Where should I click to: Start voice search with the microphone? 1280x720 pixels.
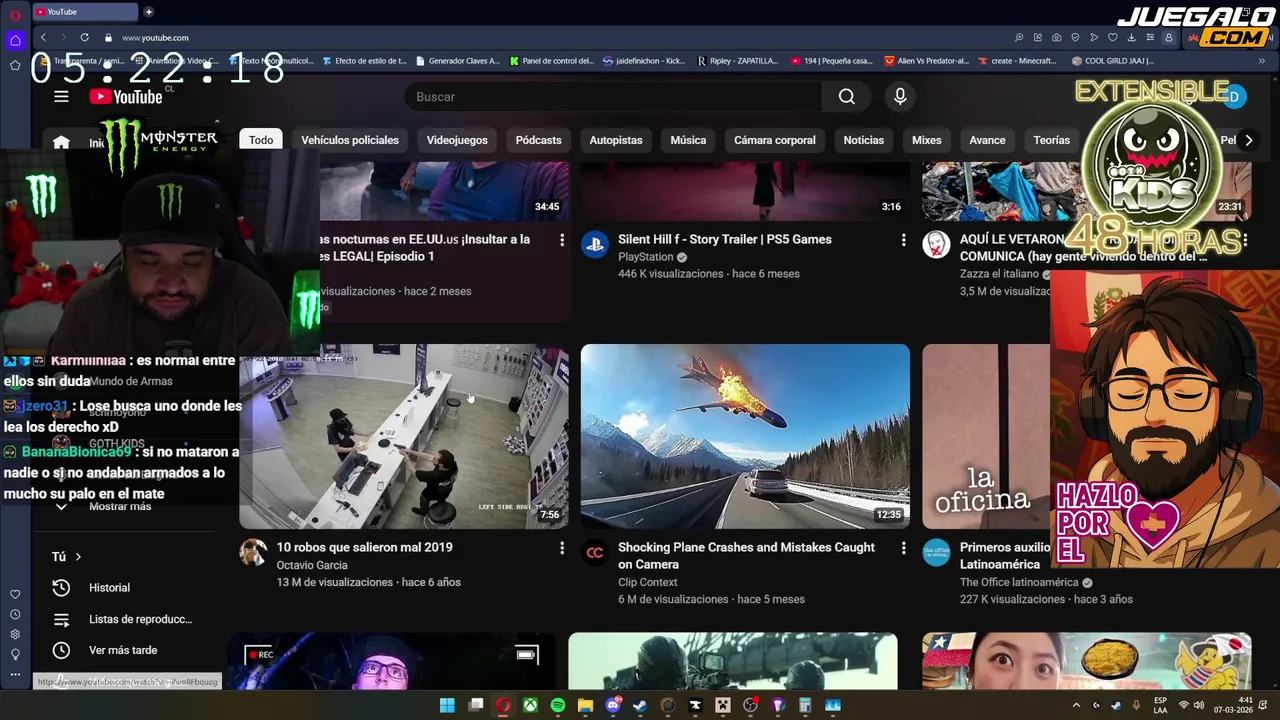tap(900, 96)
